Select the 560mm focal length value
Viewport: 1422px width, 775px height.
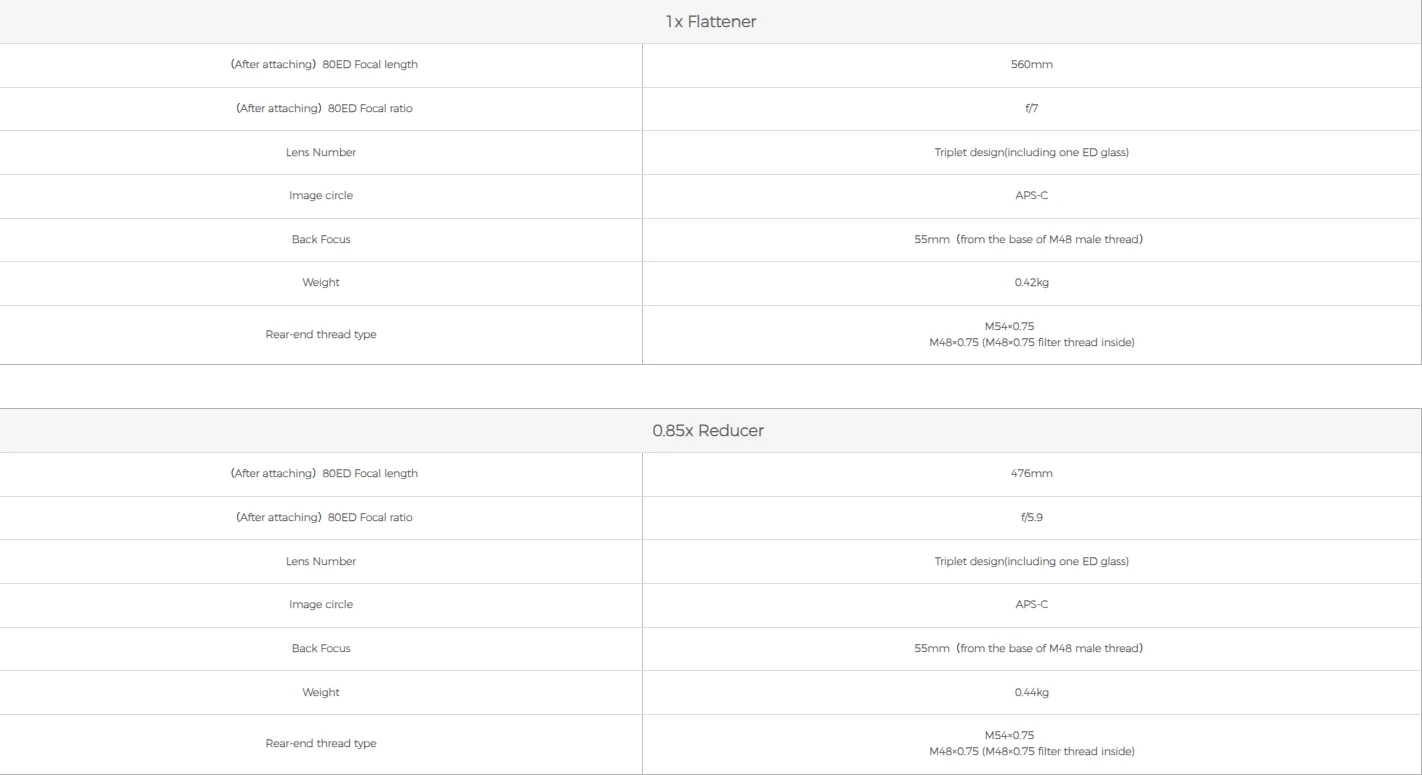(1031, 65)
